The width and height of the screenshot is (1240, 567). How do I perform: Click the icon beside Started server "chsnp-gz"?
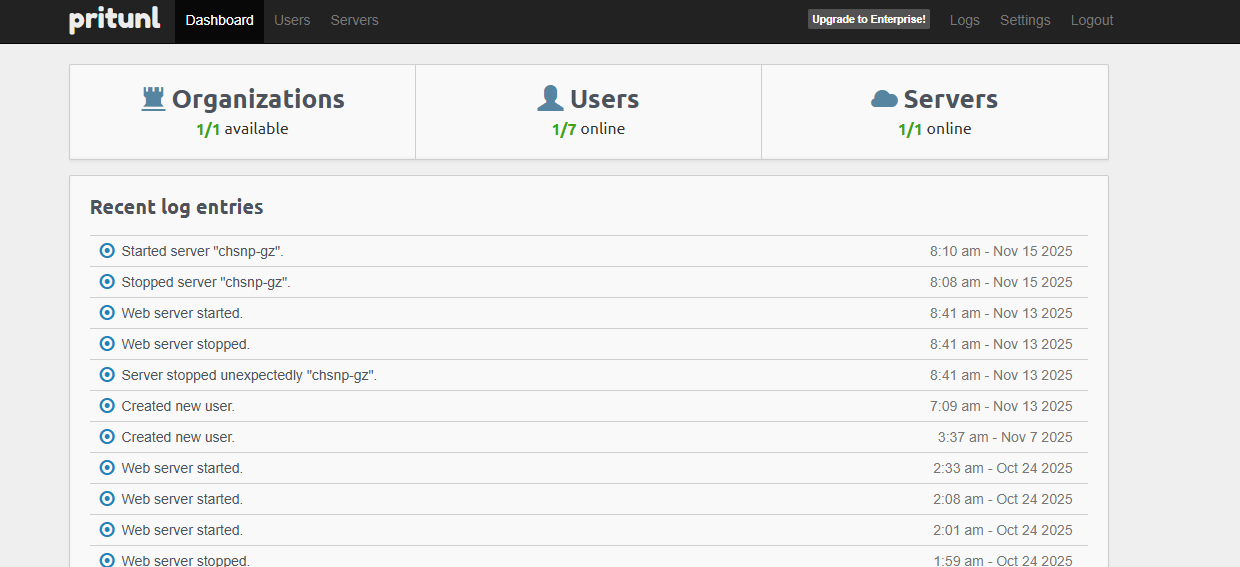107,251
